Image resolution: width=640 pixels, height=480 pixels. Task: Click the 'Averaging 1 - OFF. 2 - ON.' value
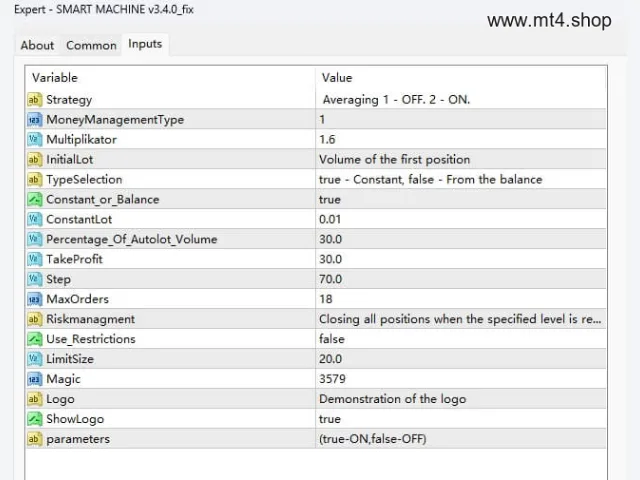396,100
